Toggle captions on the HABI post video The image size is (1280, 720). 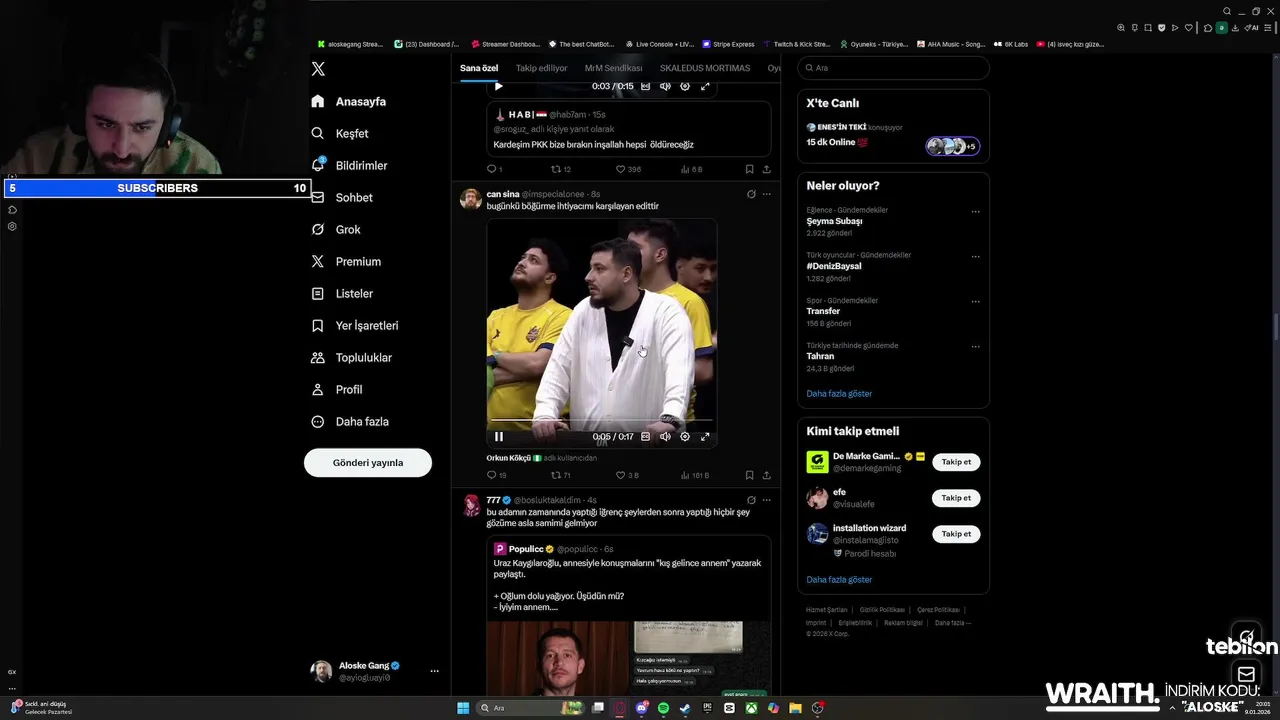[x=645, y=86]
